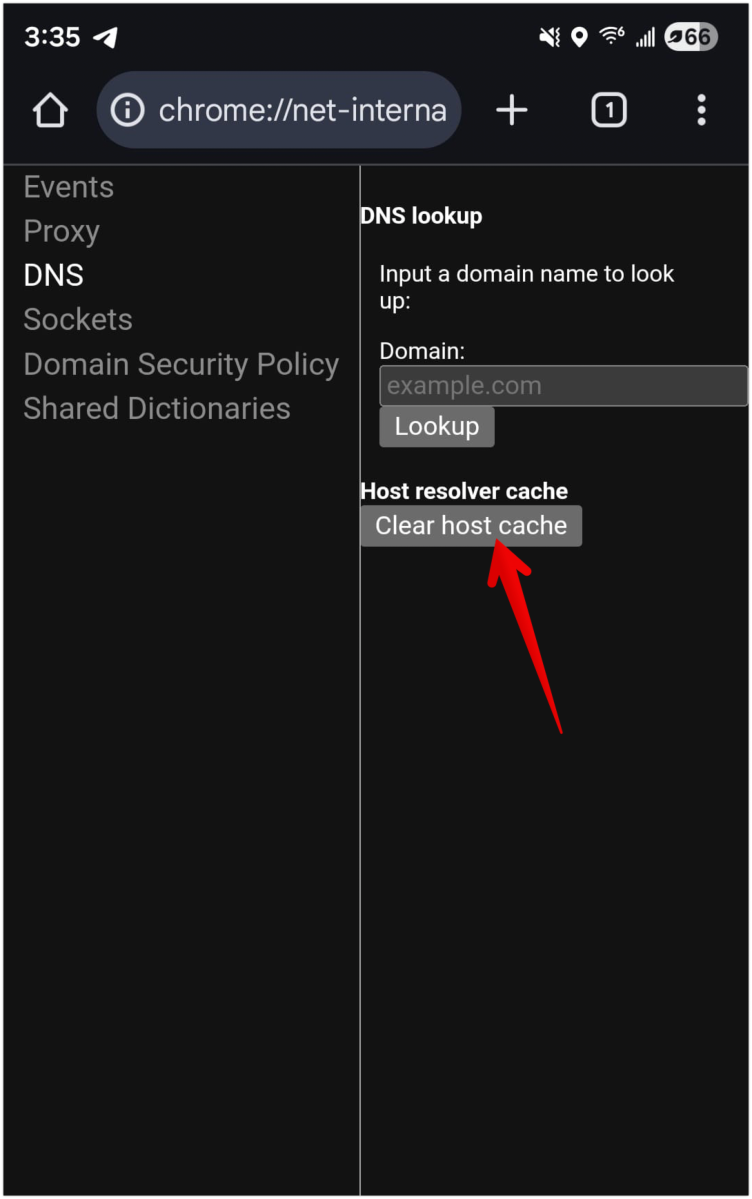
Task: Select the Events sidebar item
Action: click(x=69, y=187)
